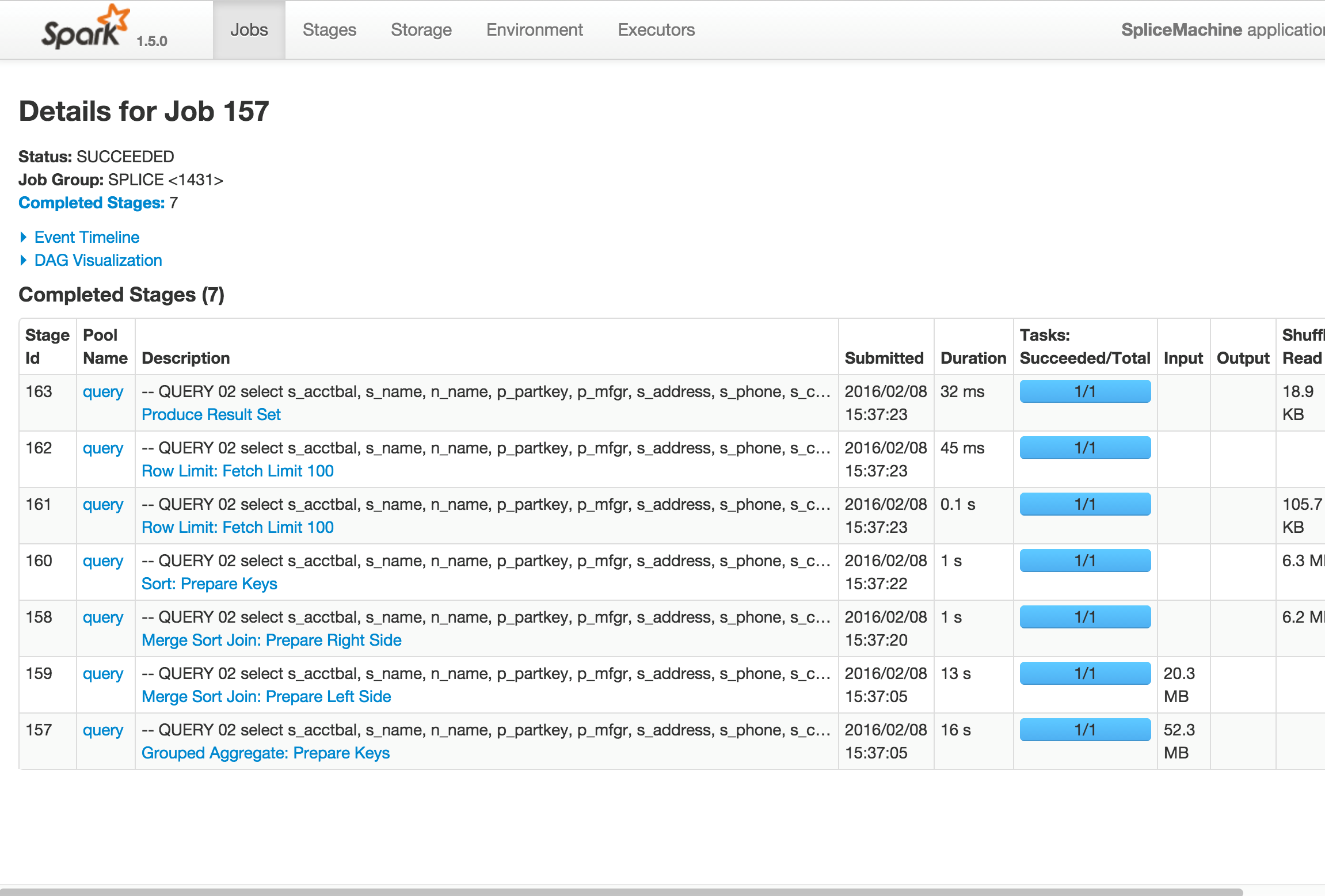
Task: Go to the Environment tab
Action: tap(535, 30)
